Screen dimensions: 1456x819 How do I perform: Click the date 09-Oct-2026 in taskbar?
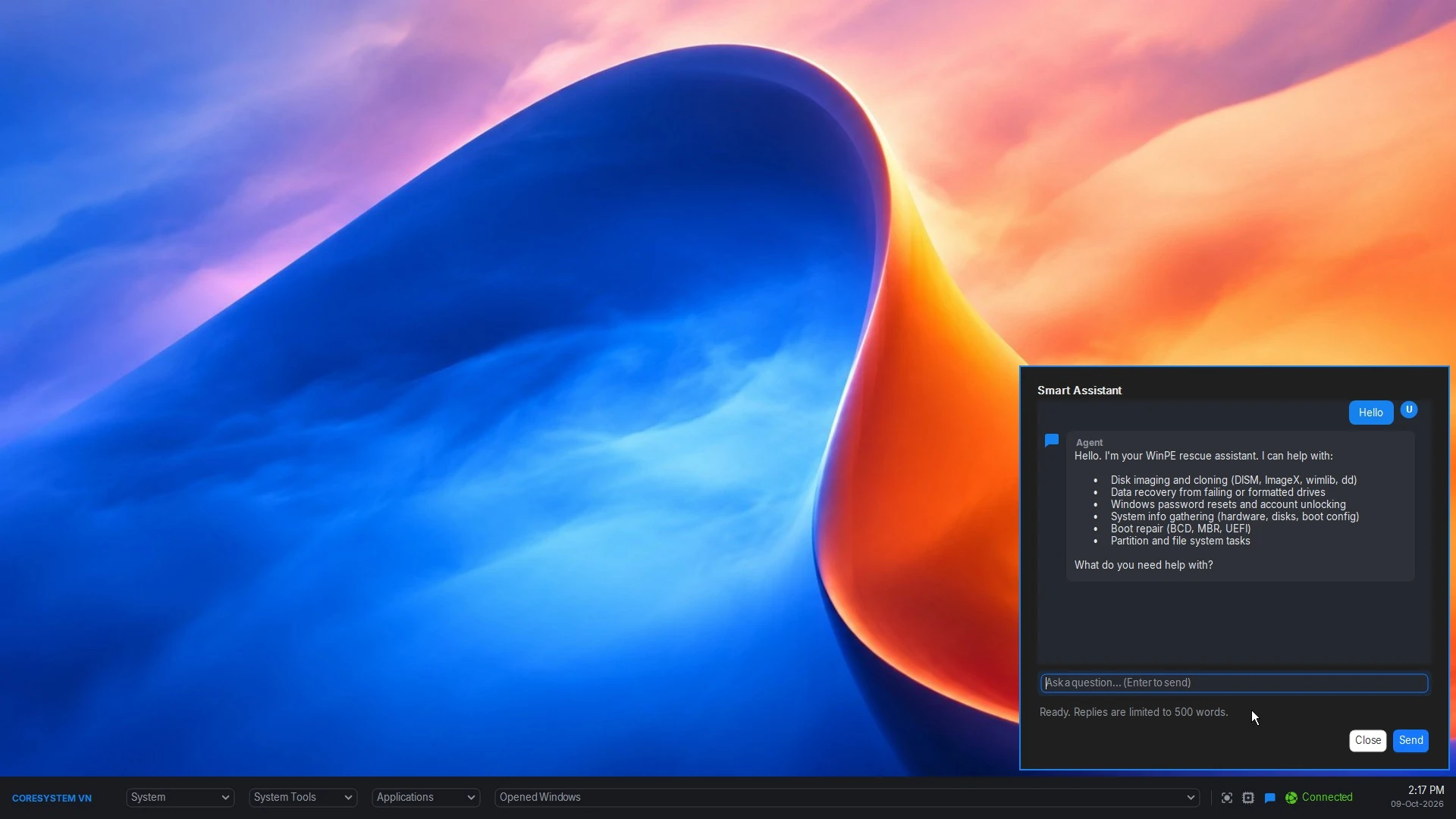coord(1417,805)
